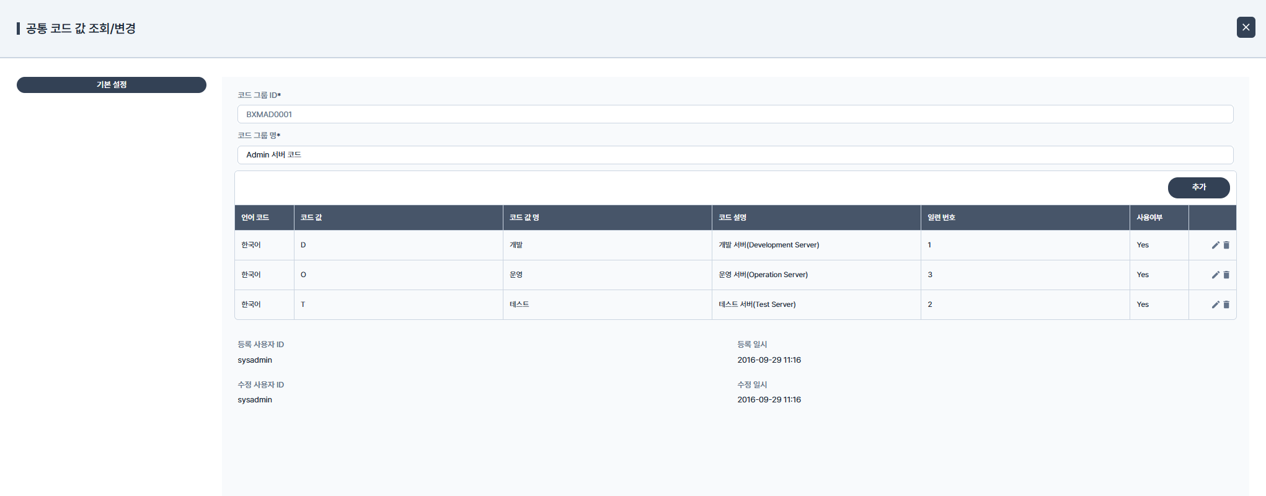Click sequence number 3 cell

pos(1025,275)
